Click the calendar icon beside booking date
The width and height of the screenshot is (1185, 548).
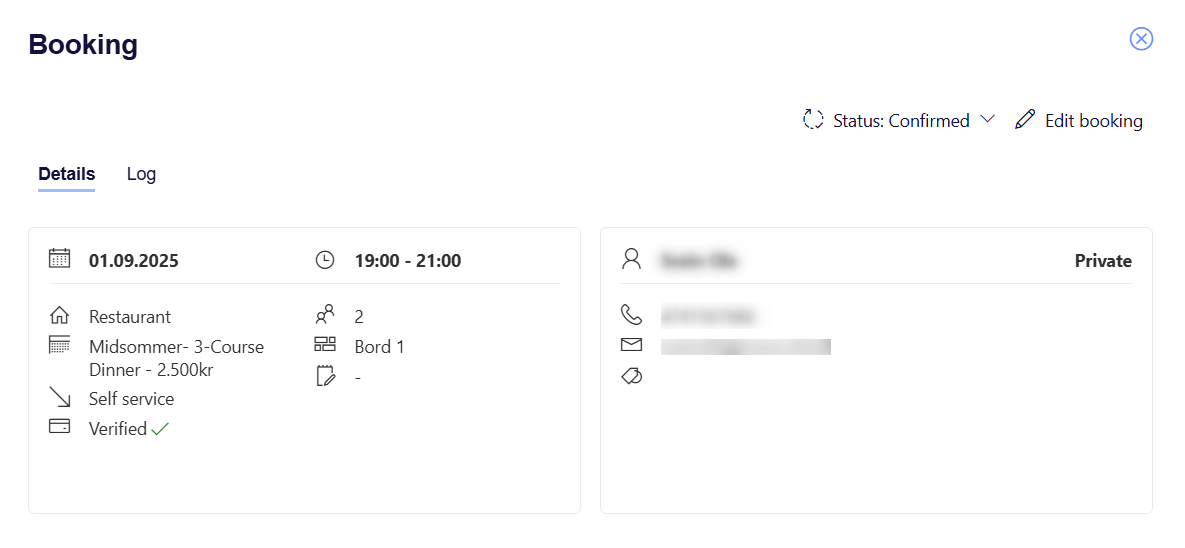tap(59, 259)
